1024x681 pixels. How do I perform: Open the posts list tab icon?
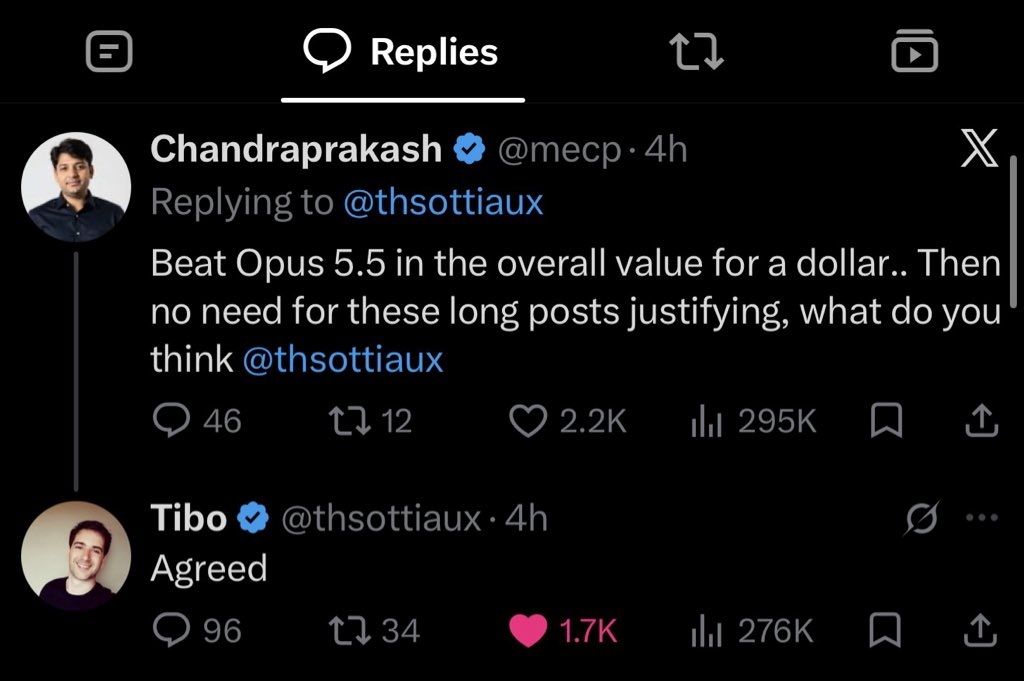[x=109, y=52]
